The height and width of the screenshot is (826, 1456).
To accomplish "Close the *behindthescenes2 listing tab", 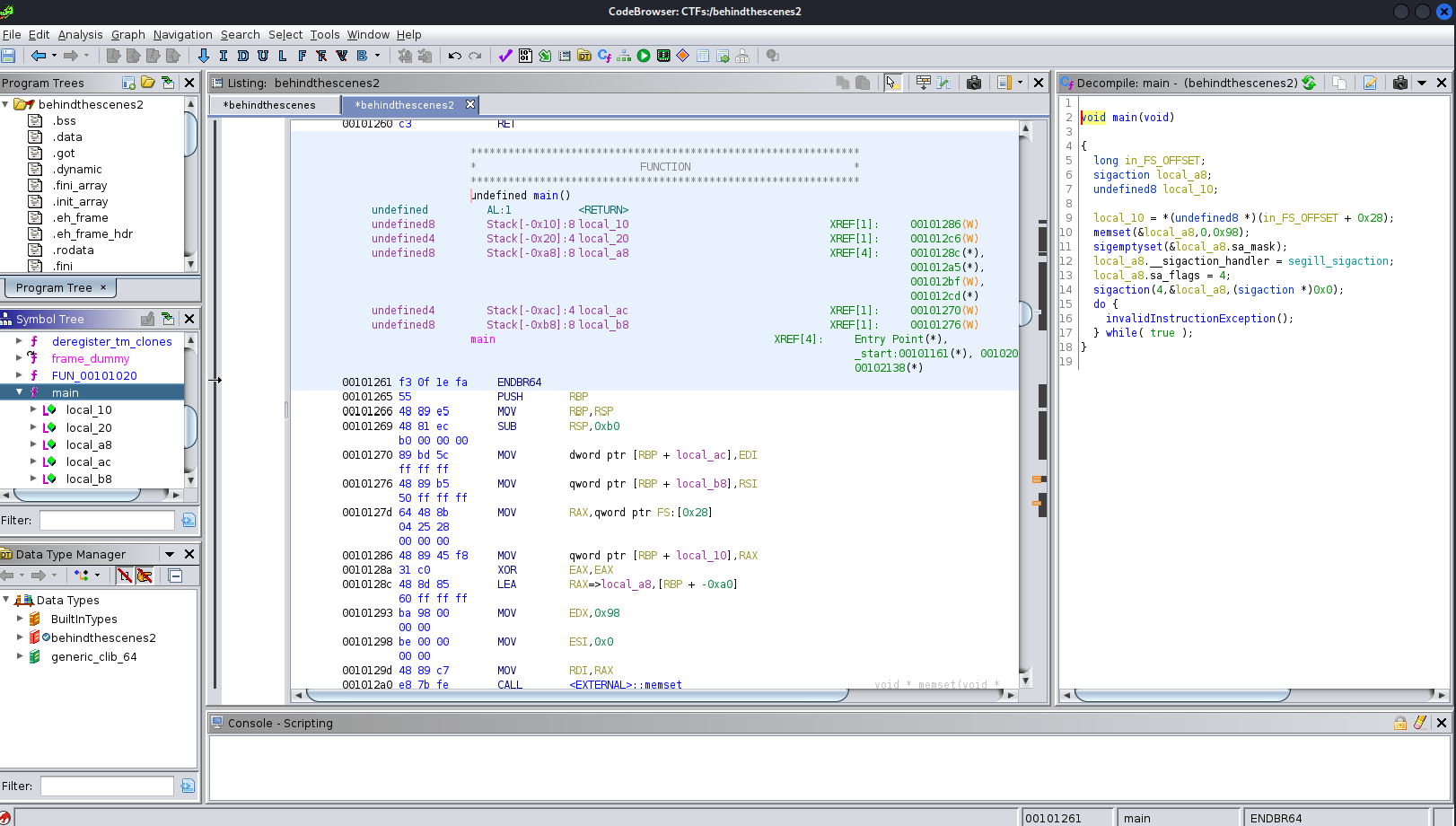I will click(469, 104).
